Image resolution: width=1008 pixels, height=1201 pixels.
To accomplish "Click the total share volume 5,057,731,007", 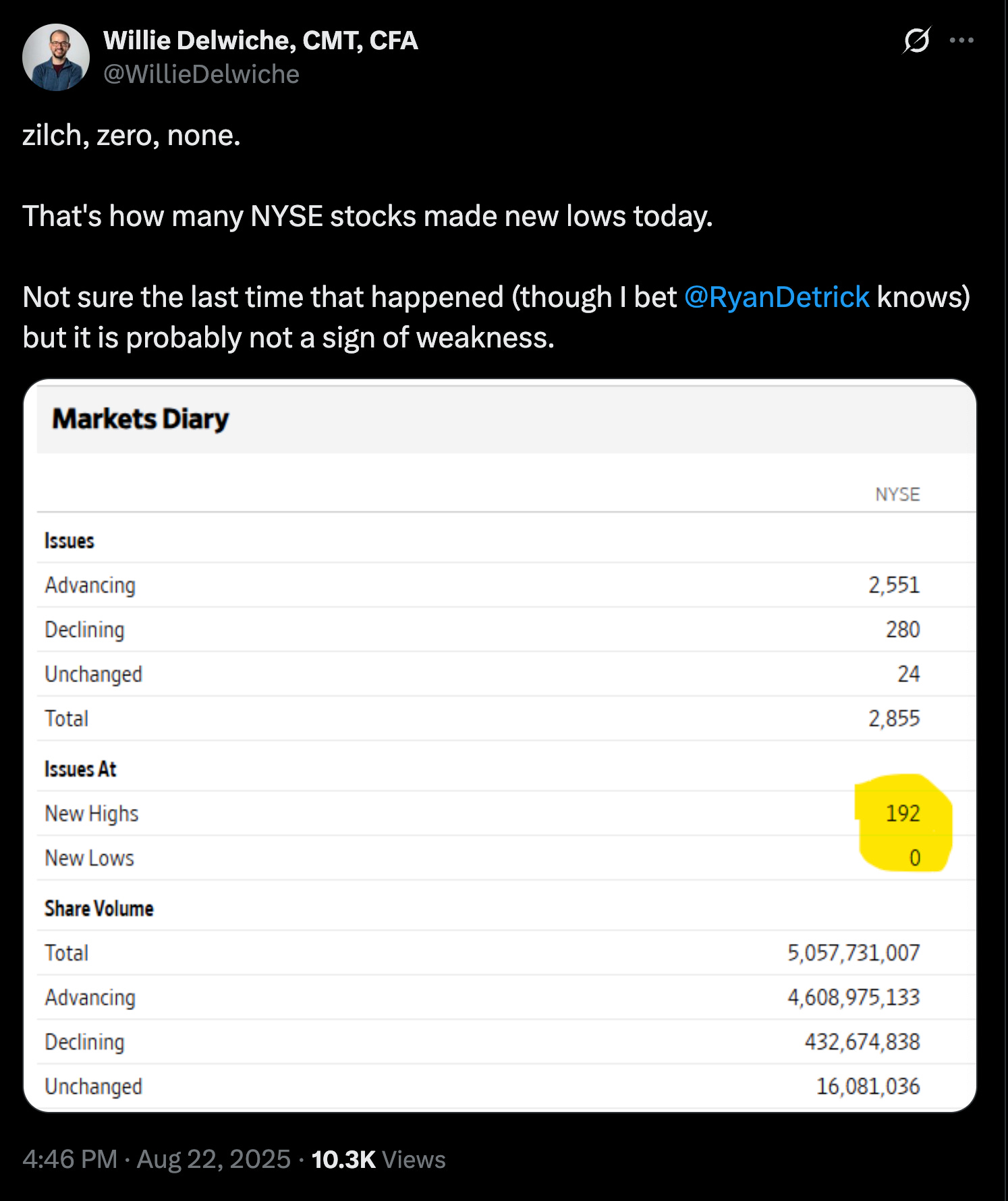I will click(x=853, y=952).
